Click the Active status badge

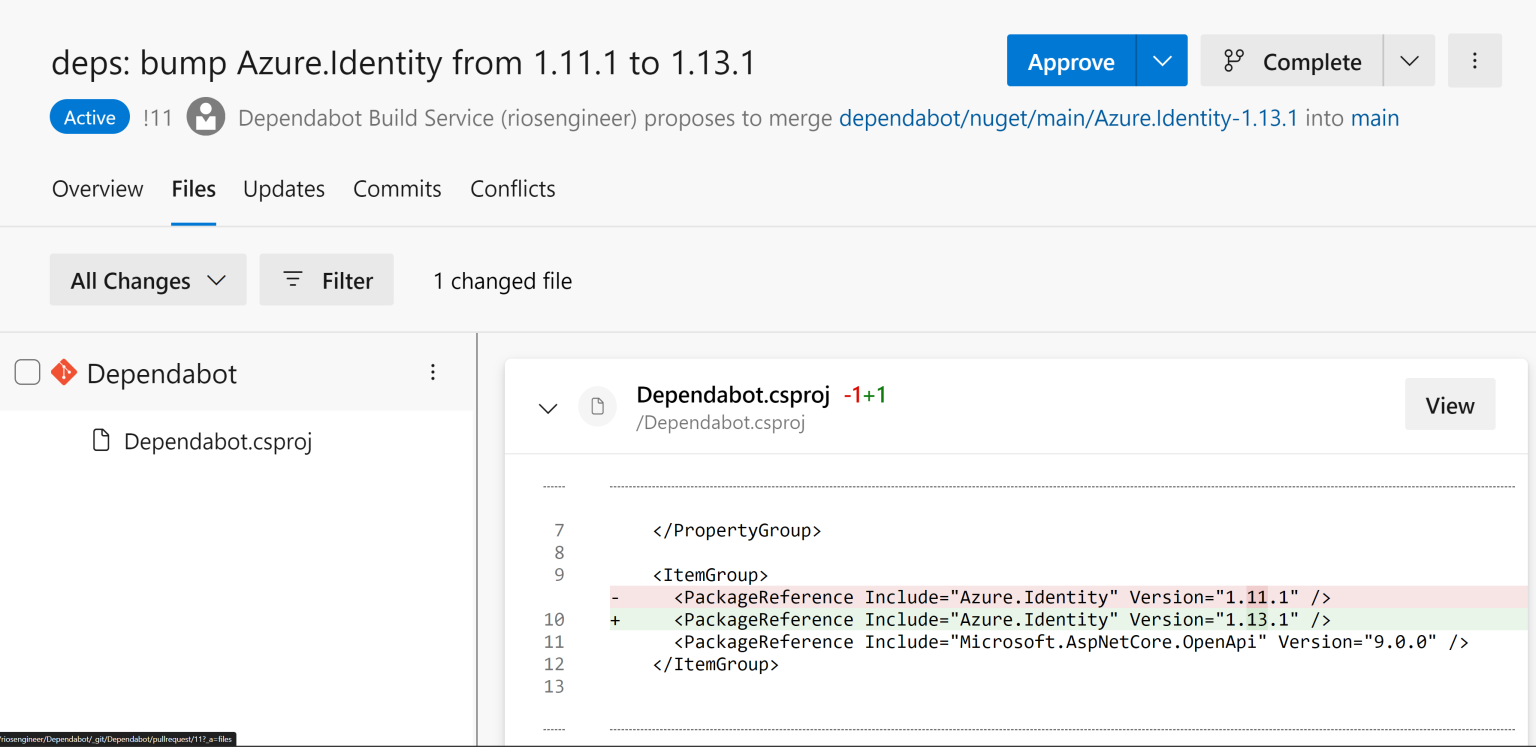coord(89,116)
